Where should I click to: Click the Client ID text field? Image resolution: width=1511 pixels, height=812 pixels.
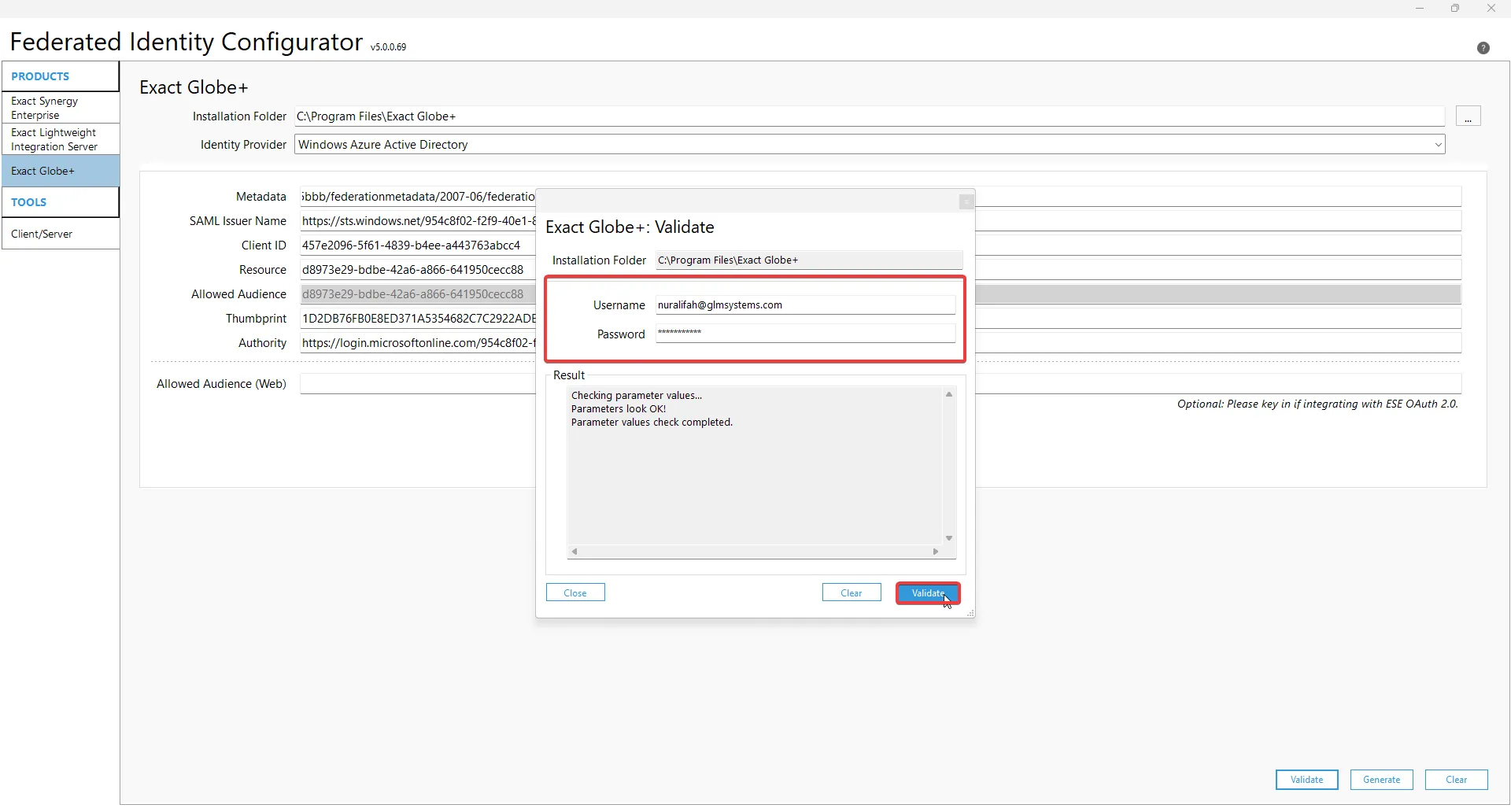click(417, 245)
